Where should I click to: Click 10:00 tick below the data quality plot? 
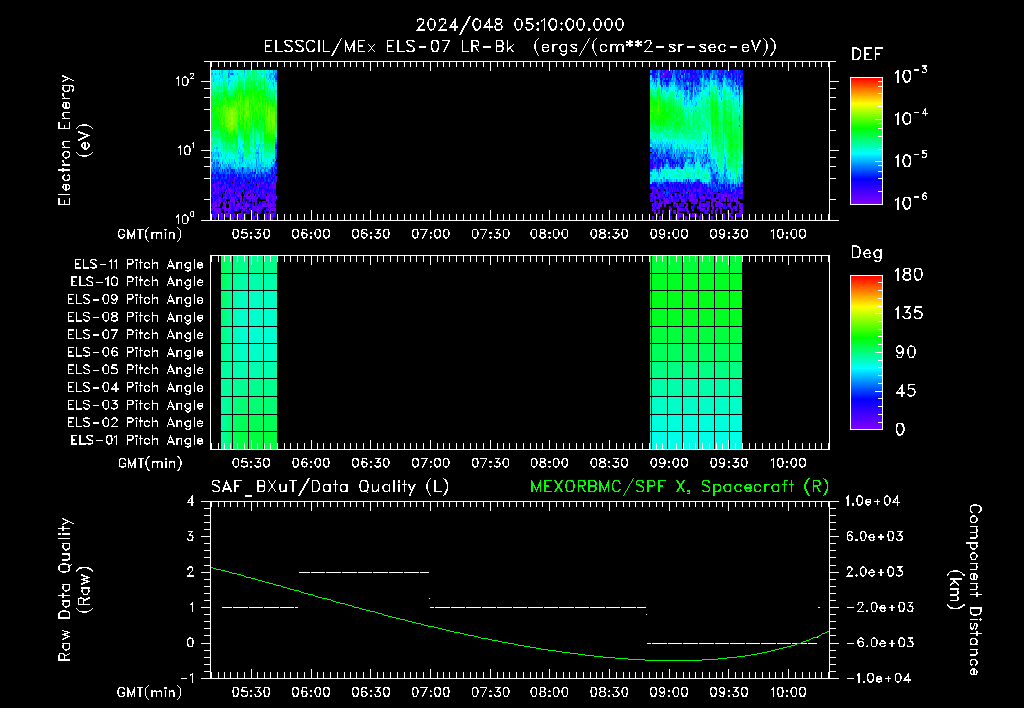(x=788, y=692)
